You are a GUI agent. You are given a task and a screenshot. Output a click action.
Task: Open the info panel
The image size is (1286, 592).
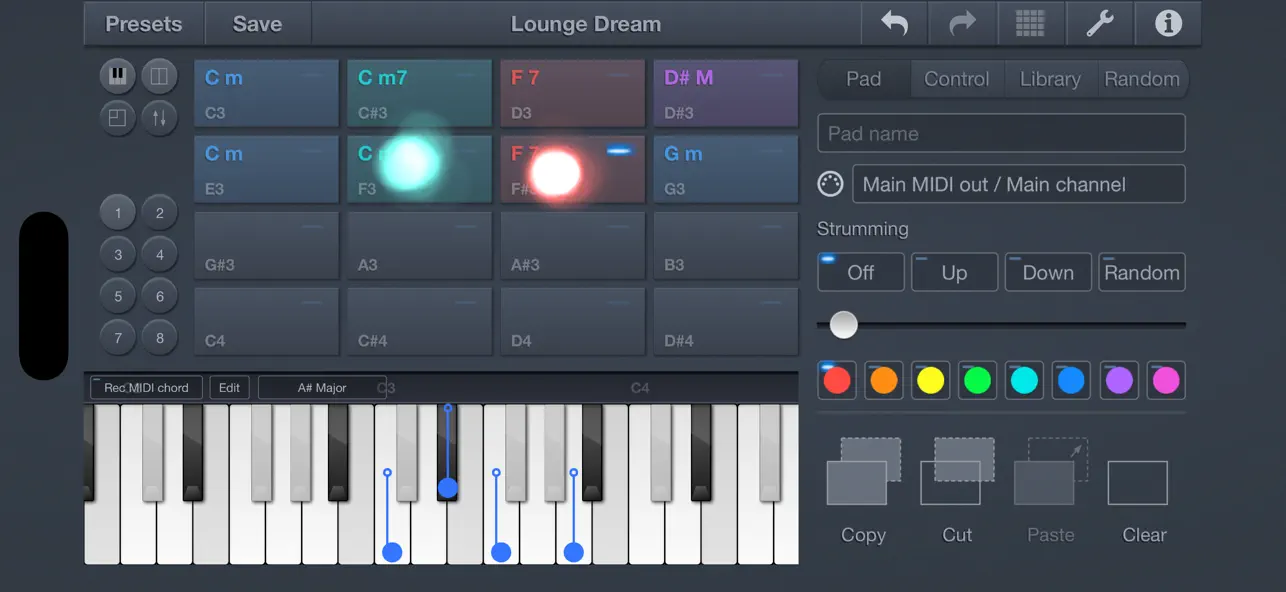[1167, 23]
